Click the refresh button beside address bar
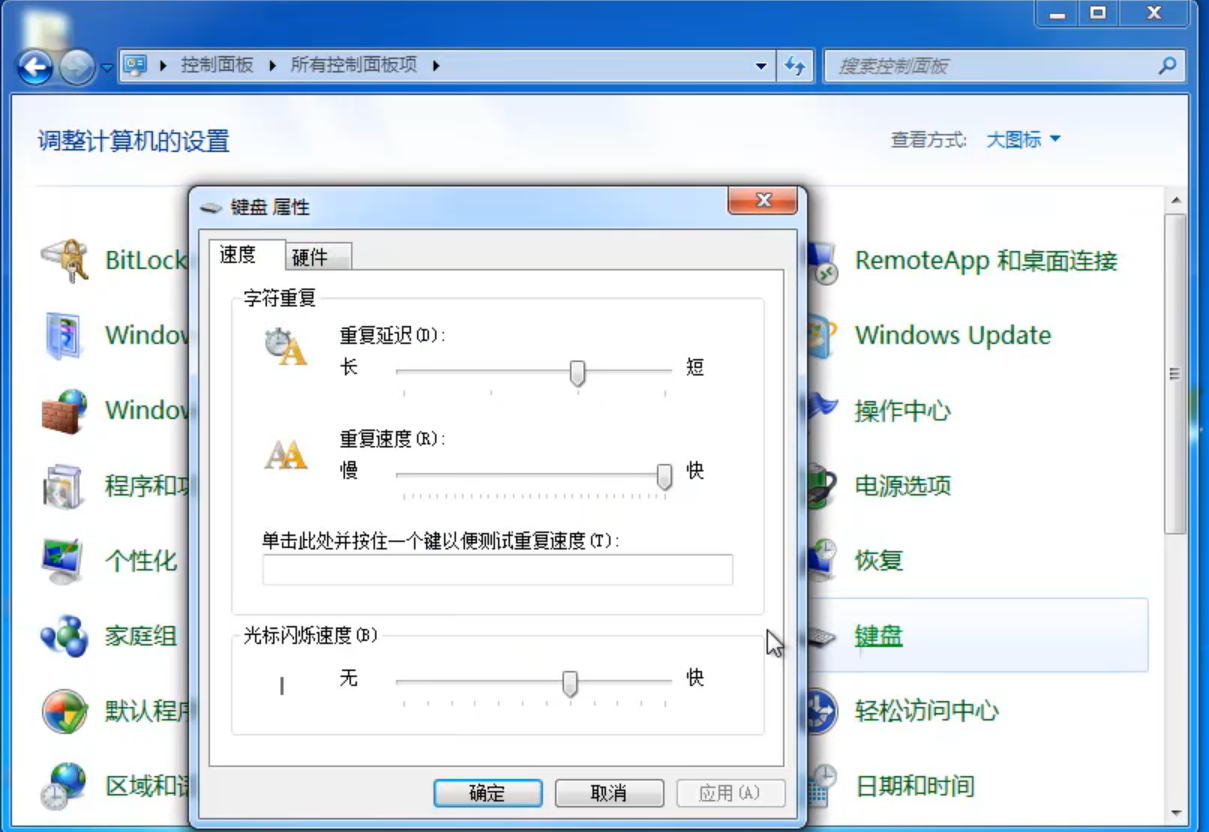The height and width of the screenshot is (832, 1209). (795, 66)
